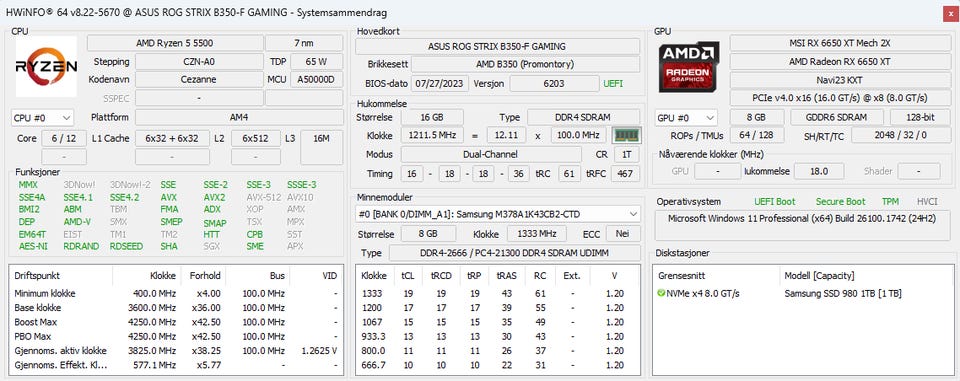This screenshot has height=381, width=960.
Task: Click the A50000D MCU value
Action: [x=317, y=80]
